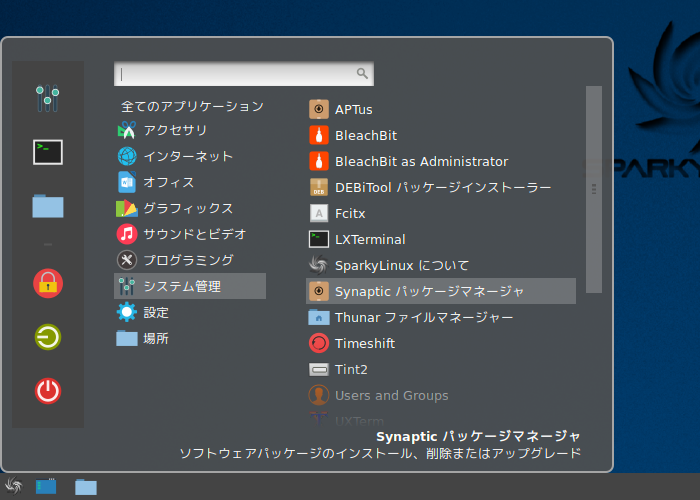Select the アクセサリ category label
The width and height of the screenshot is (700, 500).
(x=175, y=130)
